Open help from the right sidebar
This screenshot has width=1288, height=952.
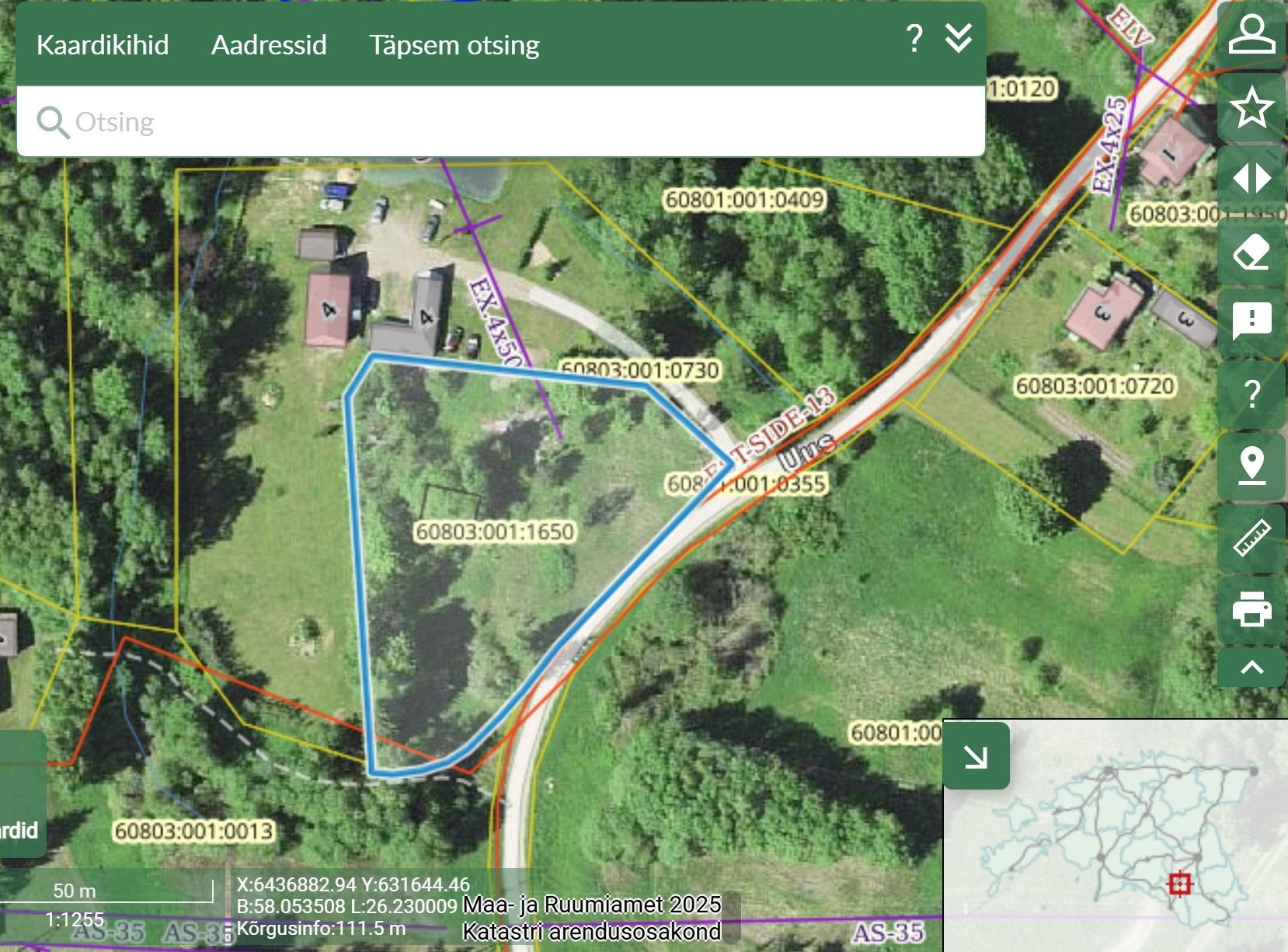click(x=1251, y=394)
